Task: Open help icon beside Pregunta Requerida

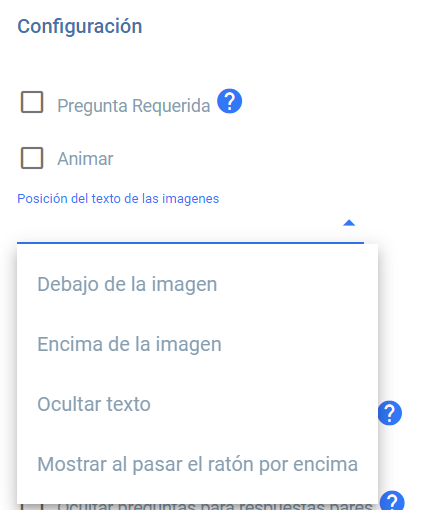Action: [229, 101]
